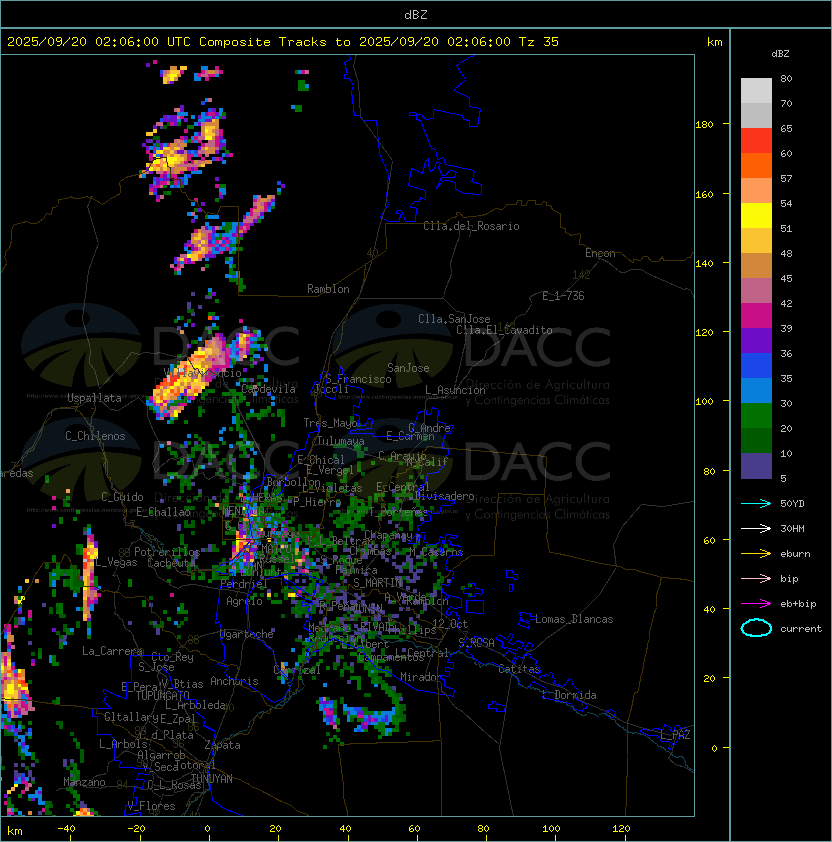
Task: Click the -40 tick on the horizontal km axis
Action: click(x=66, y=829)
